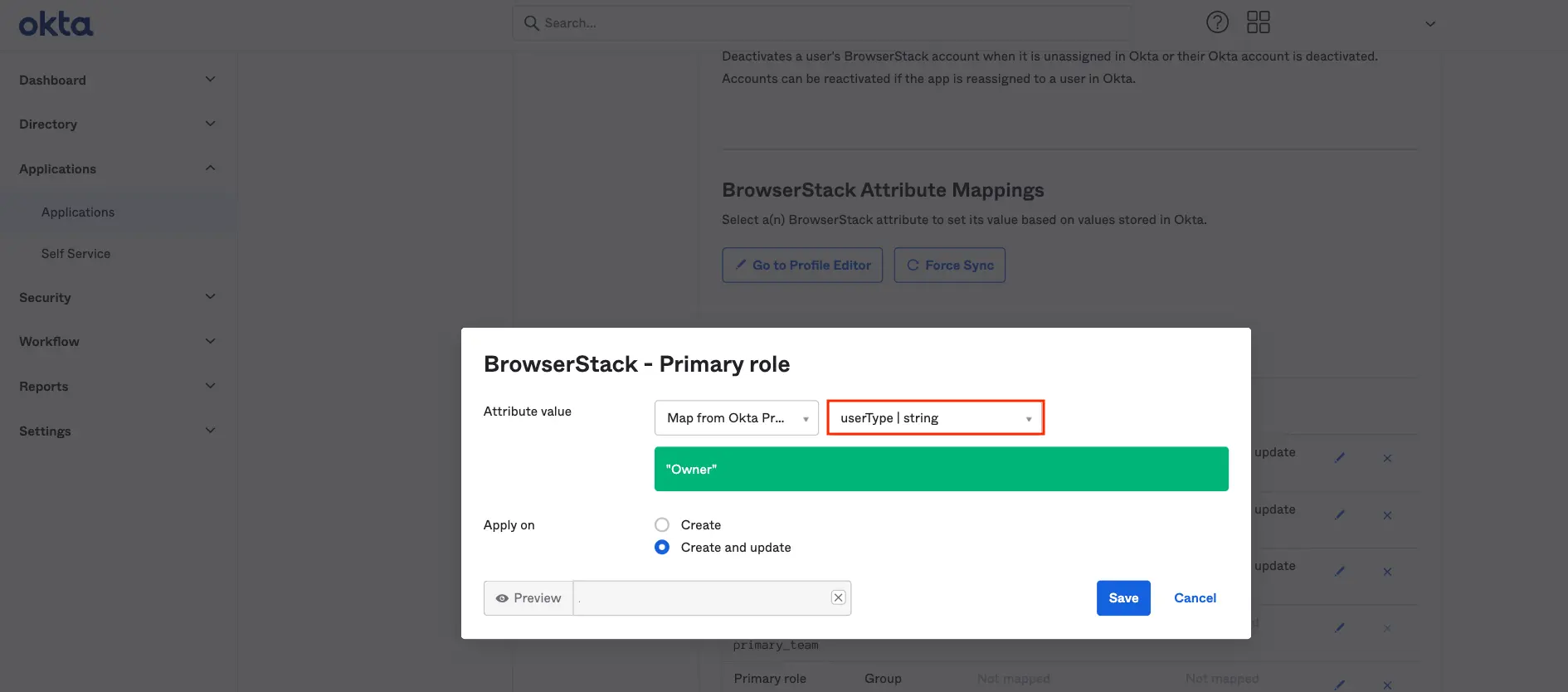
Task: Click the Okta logo
Action: tap(56, 24)
